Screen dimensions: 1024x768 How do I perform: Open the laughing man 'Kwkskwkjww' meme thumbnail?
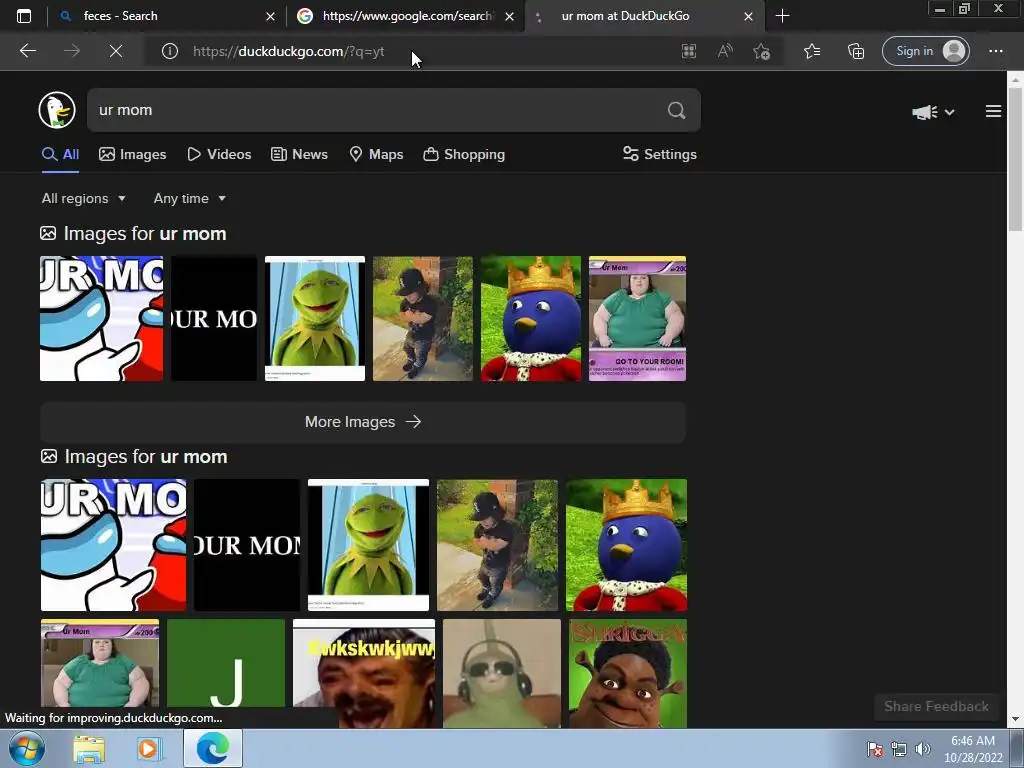pyautogui.click(x=364, y=673)
